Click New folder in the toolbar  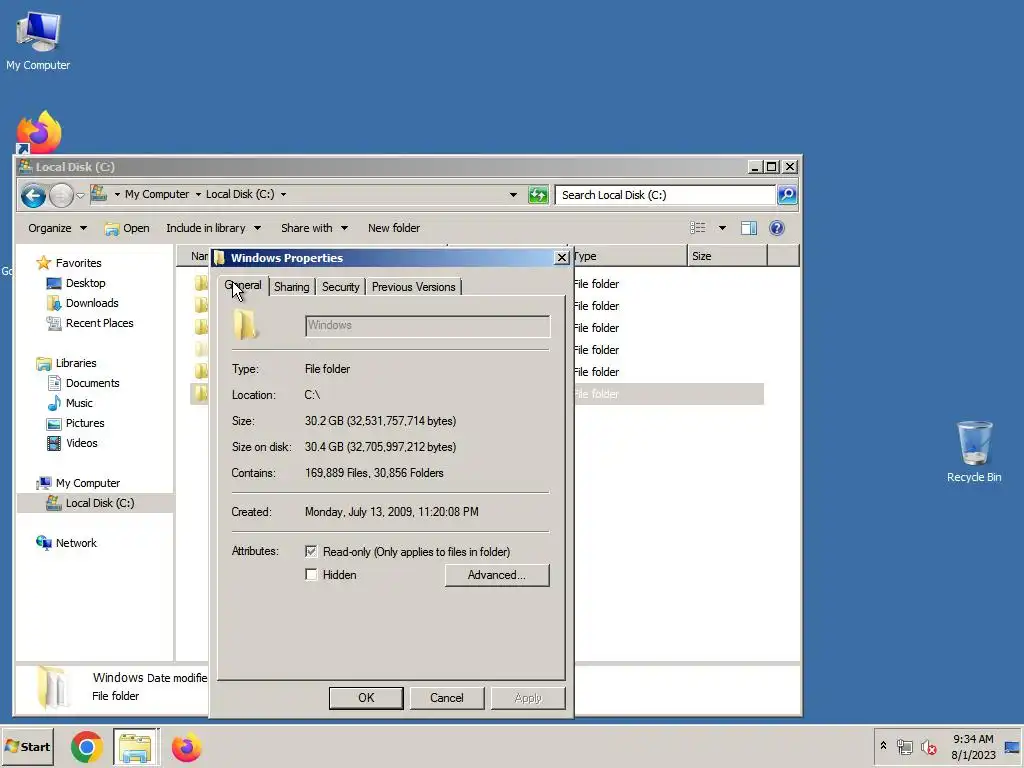click(x=394, y=228)
